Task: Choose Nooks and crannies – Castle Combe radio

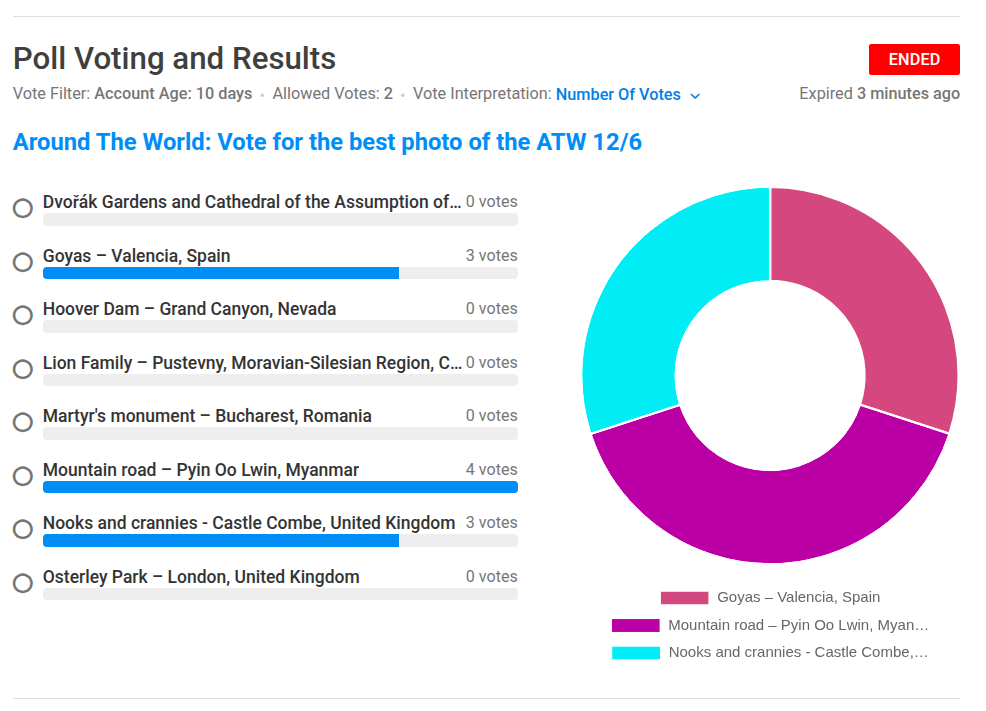Action: [23, 529]
